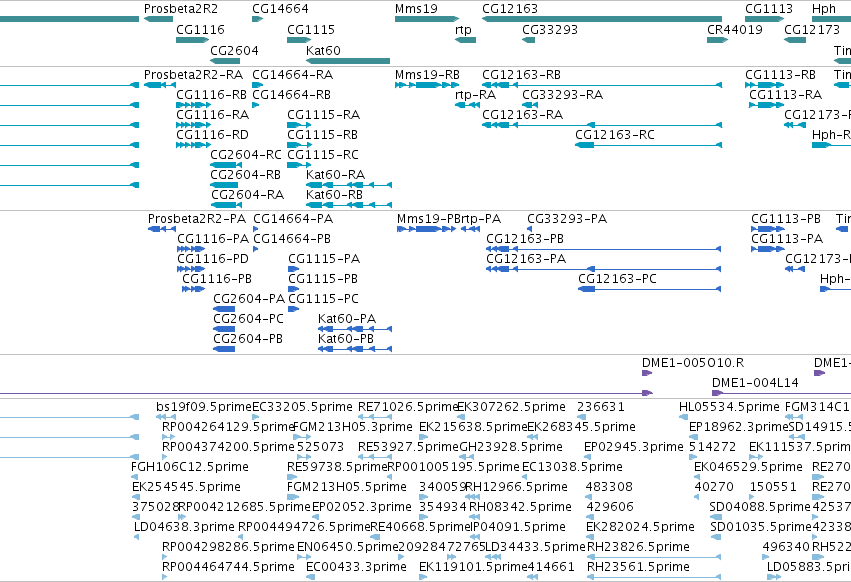Click protein CG14664-PA label
This screenshot has height=582, width=851.
tap(293, 219)
